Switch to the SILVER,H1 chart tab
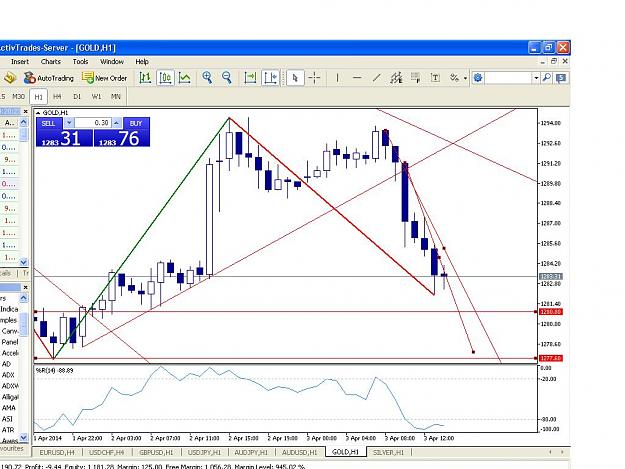Screen dimensions: 625x469 click(x=388, y=452)
